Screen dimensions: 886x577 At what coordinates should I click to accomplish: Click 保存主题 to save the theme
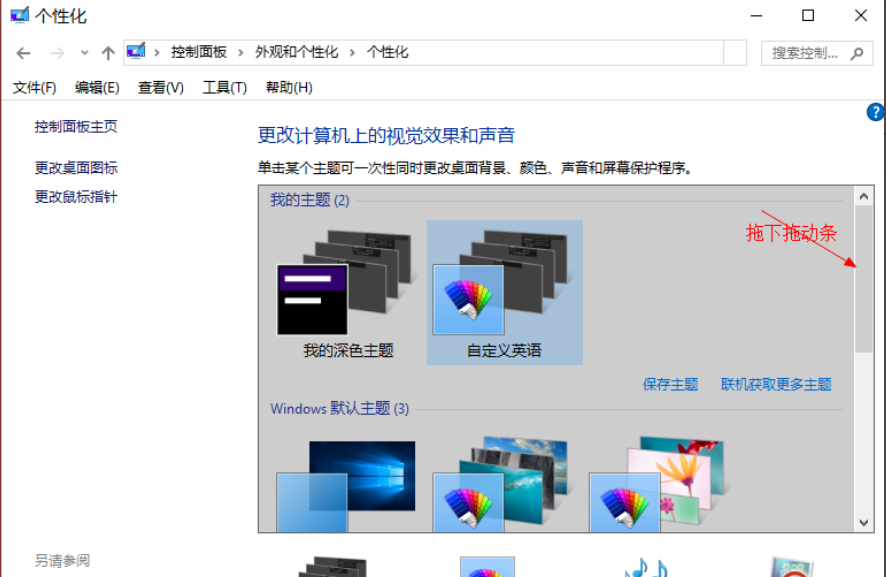669,384
